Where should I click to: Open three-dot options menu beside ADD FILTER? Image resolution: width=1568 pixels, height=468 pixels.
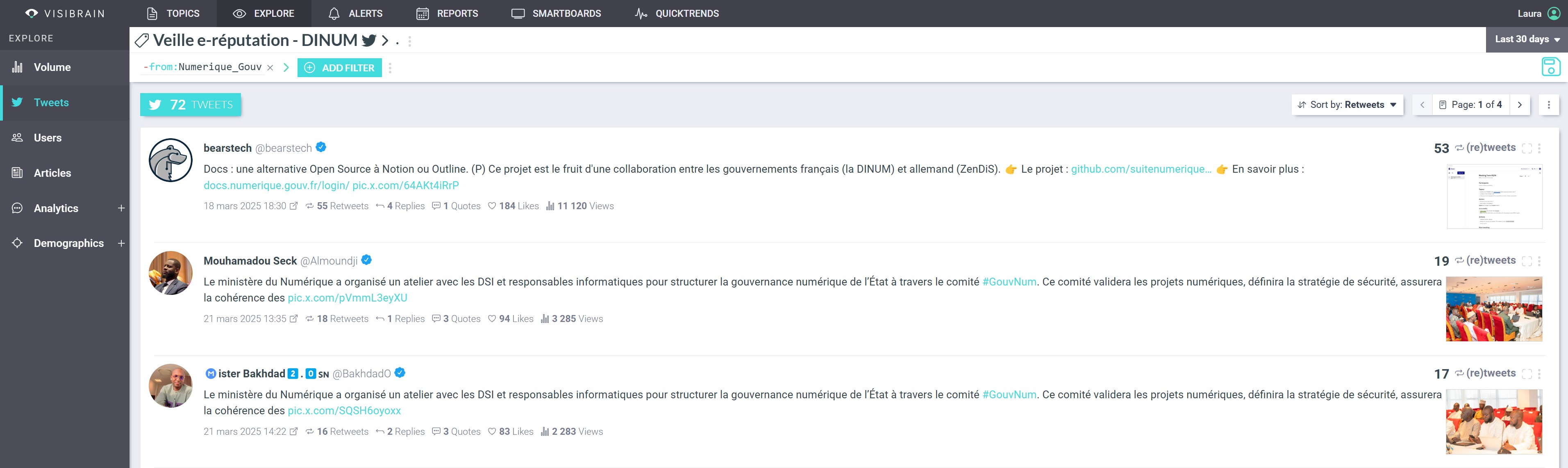pos(390,68)
